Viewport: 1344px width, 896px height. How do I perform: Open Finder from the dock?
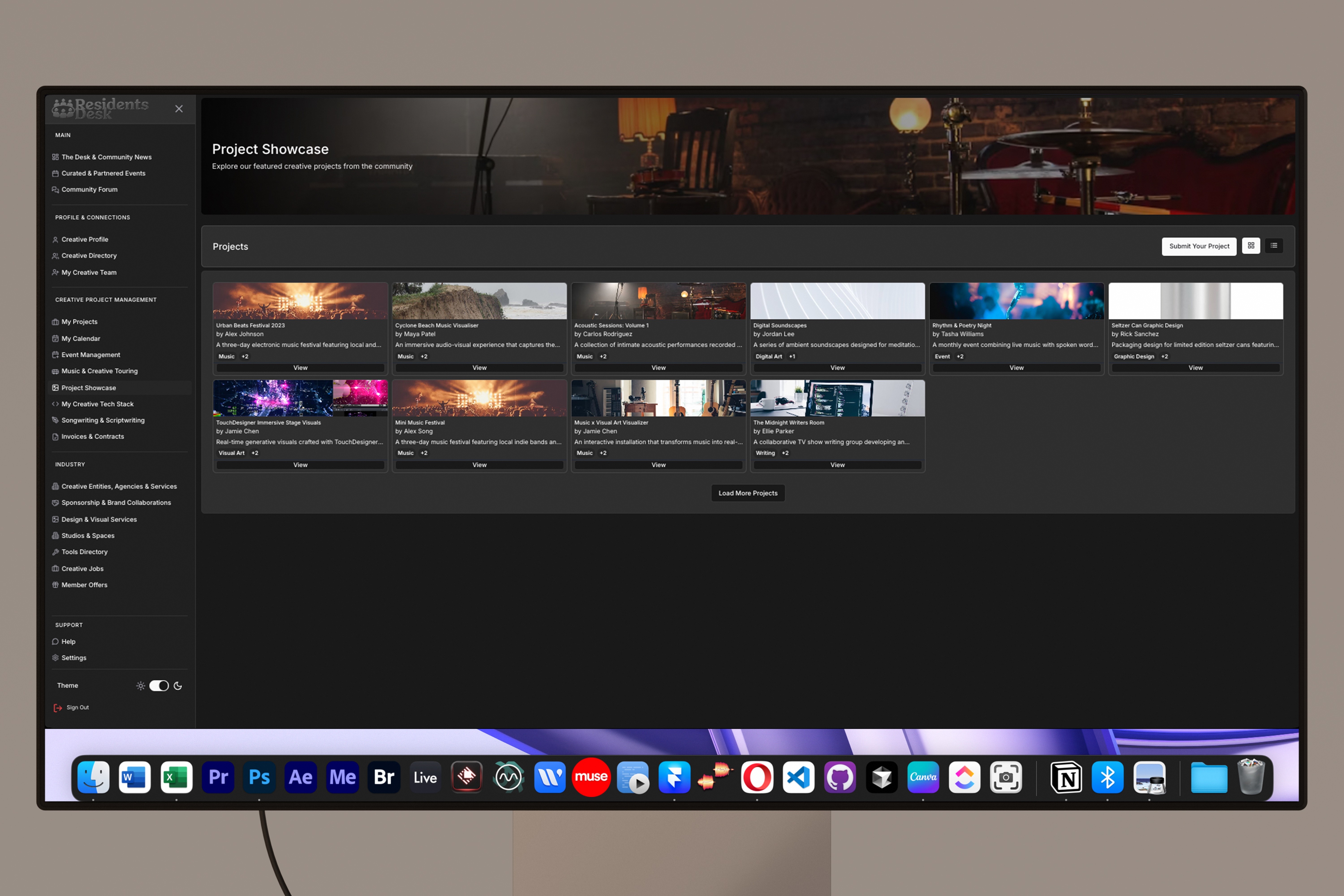point(93,777)
